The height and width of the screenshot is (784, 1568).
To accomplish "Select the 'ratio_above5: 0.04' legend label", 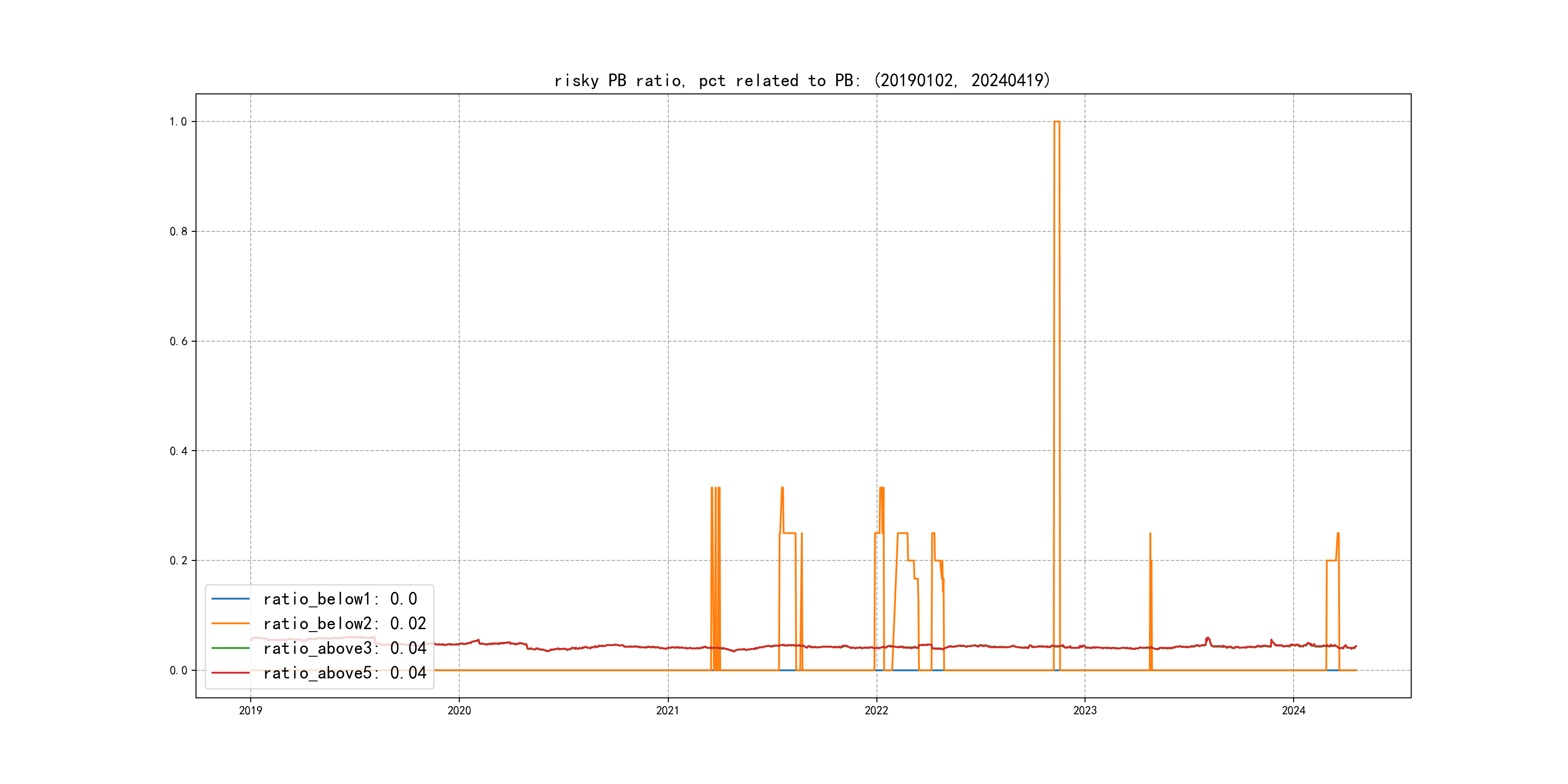I will [x=345, y=673].
